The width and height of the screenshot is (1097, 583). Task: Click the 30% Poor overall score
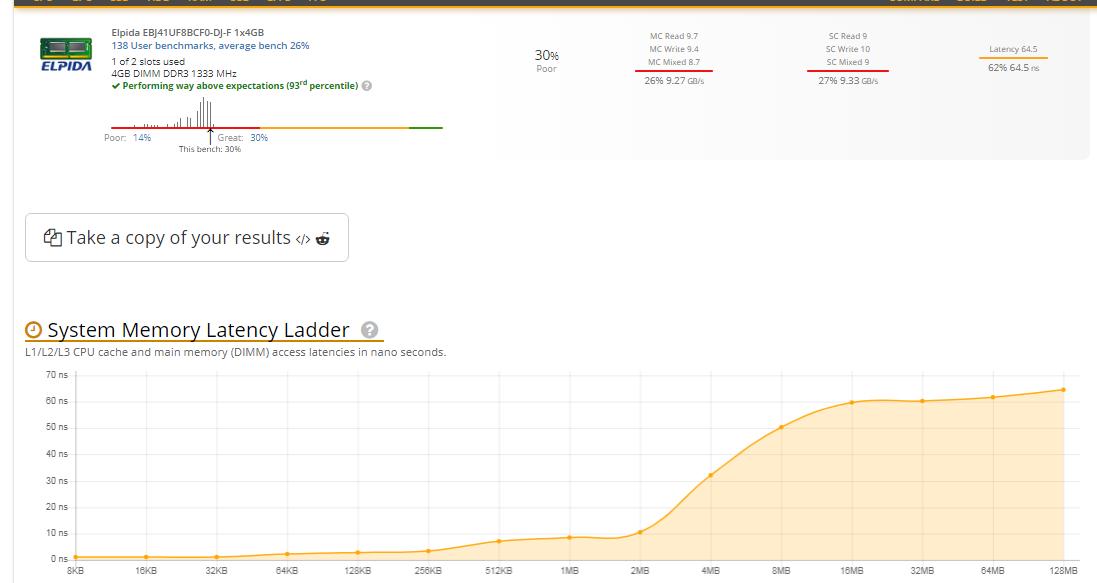(x=546, y=60)
